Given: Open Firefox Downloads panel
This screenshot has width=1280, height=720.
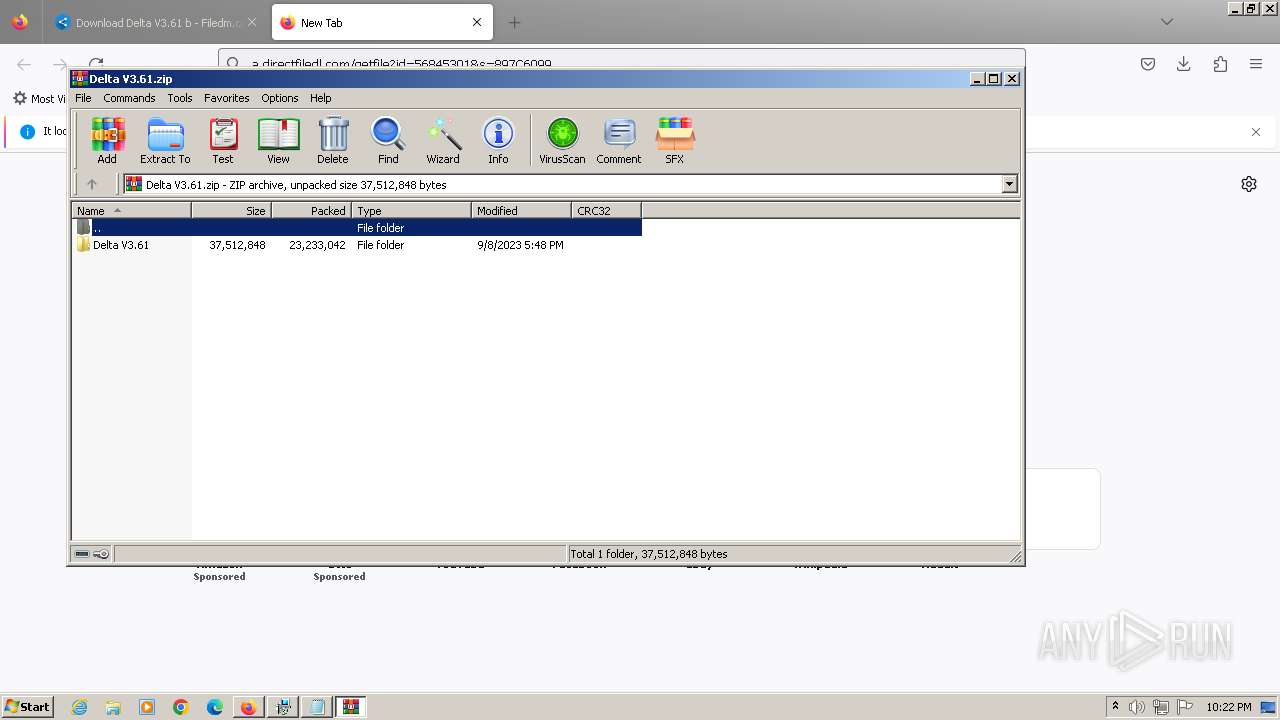Looking at the screenshot, I should tap(1184, 64).
